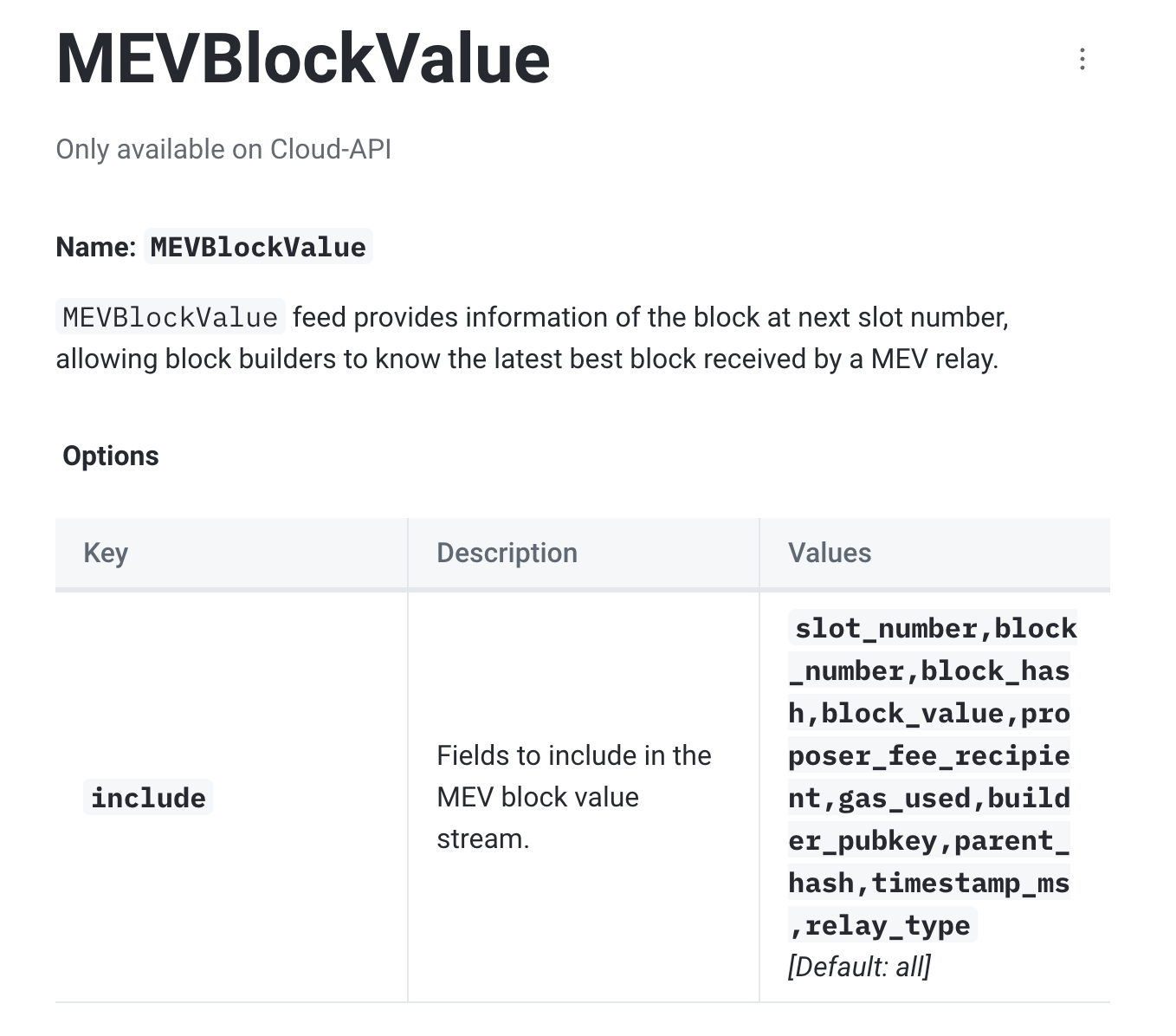Click the '[Default: all]' note
1176x1036 pixels.
click(859, 967)
